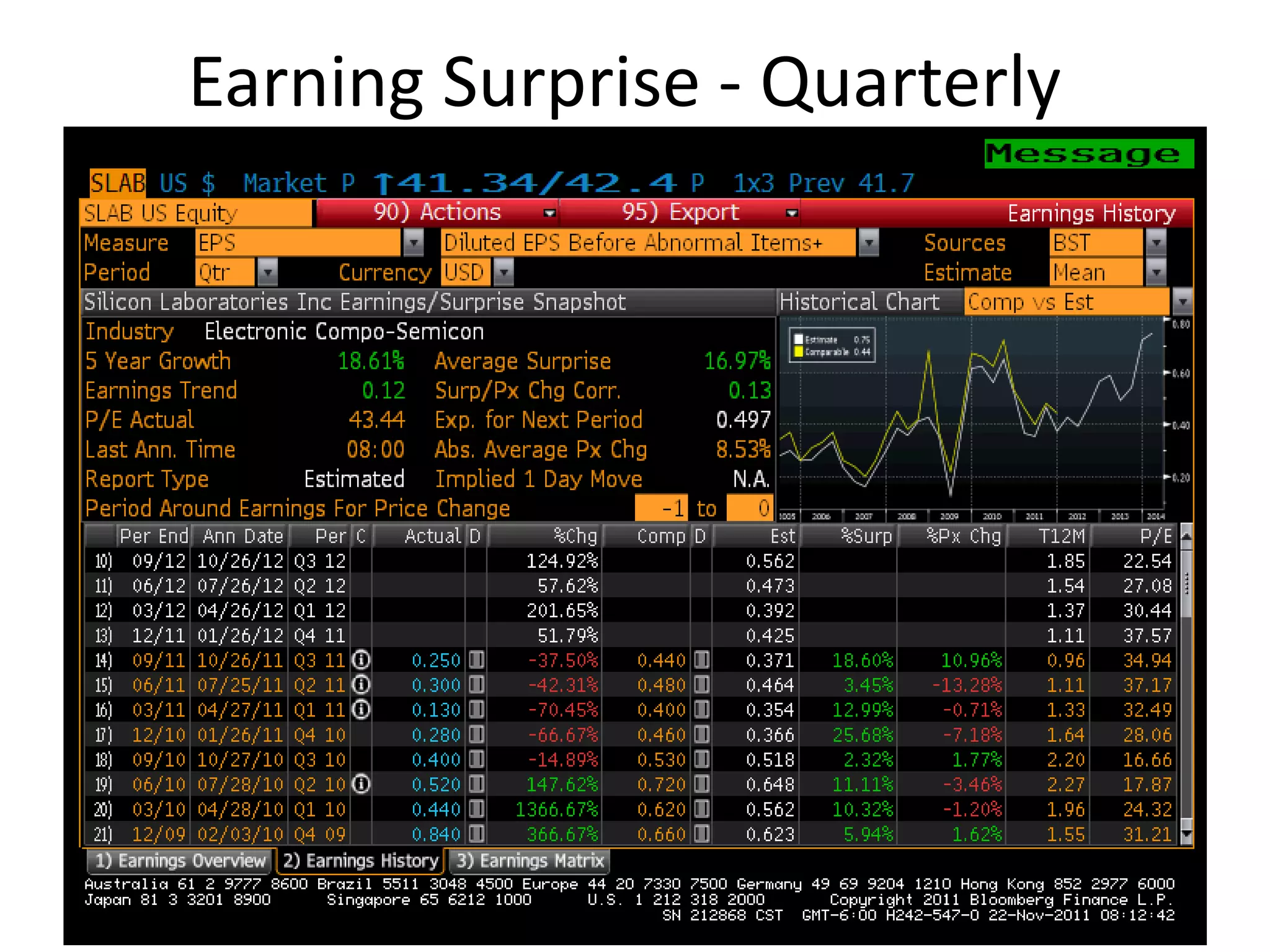Click the SLAB US Equity field
Viewport: 1270px width, 952px height.
click(196, 213)
